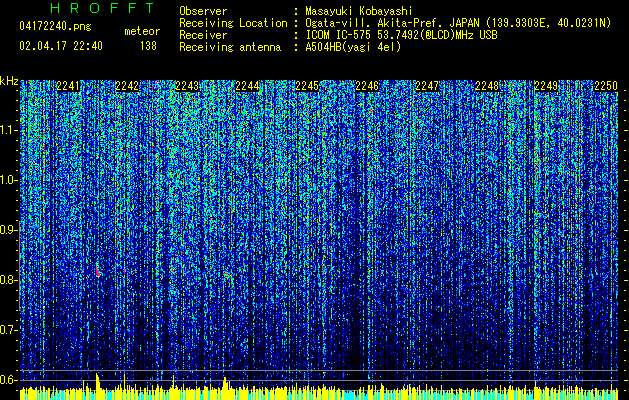
Task: Click the Receiver label
Action: [203, 35]
